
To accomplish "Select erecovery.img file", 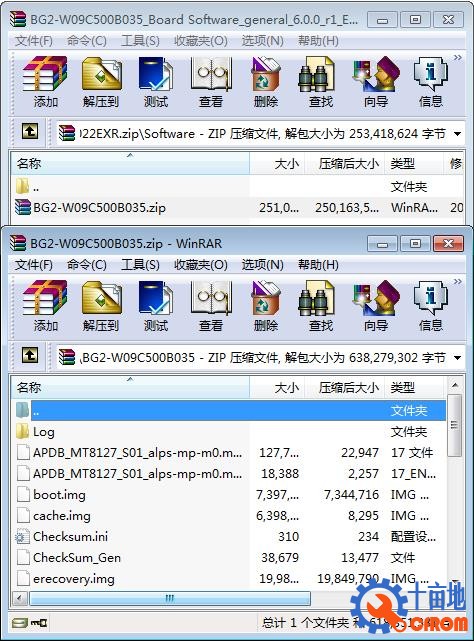I will 229,578.
